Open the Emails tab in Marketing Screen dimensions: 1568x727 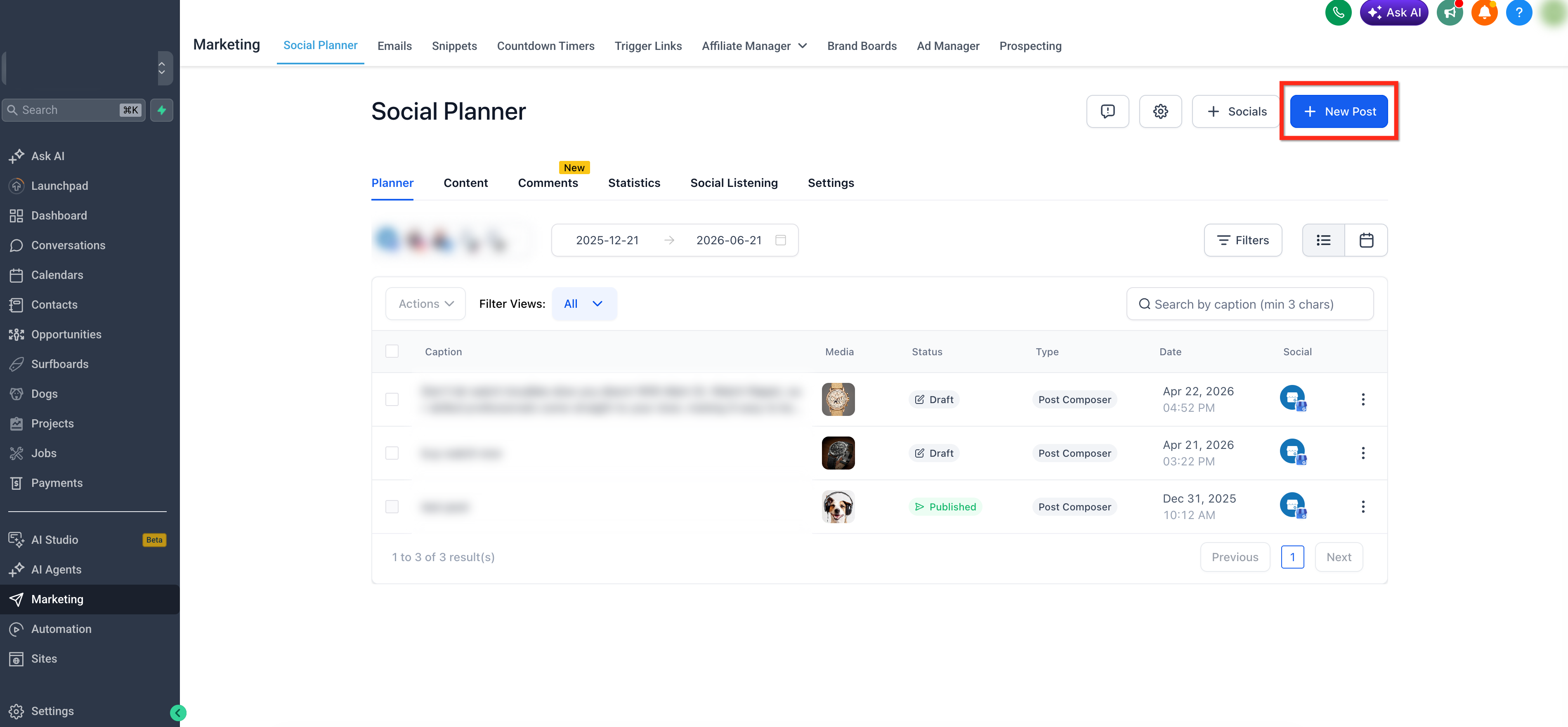tap(394, 46)
